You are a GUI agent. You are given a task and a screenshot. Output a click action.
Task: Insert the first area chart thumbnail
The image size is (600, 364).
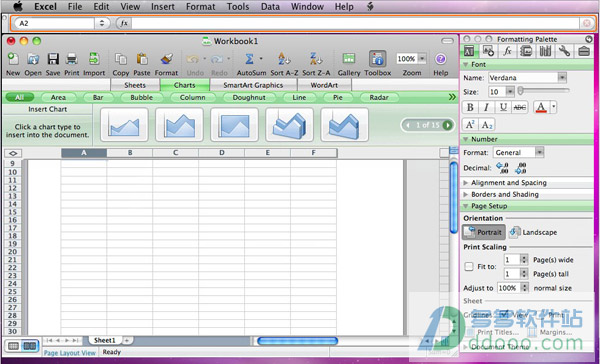point(124,125)
